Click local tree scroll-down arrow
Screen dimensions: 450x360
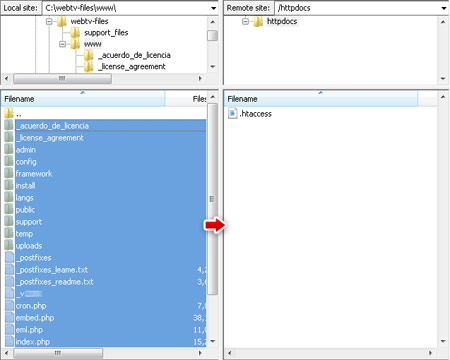click(x=212, y=67)
